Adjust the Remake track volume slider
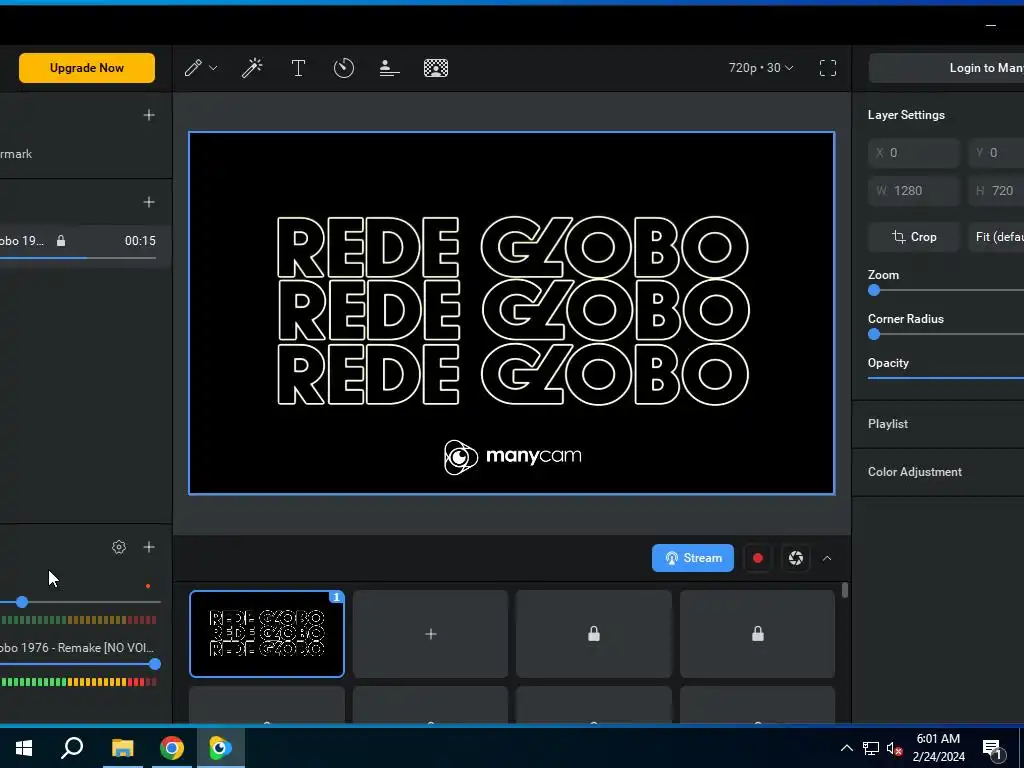1024x768 pixels. (155, 664)
